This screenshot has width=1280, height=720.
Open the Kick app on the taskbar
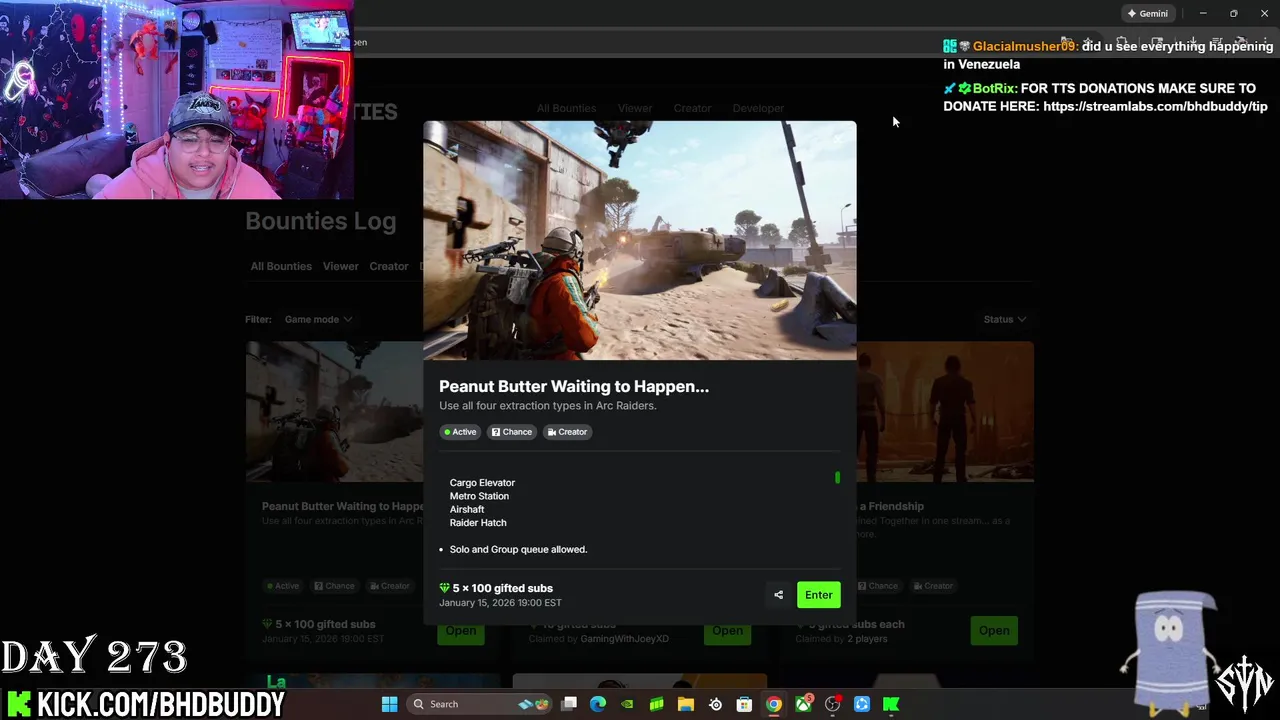point(891,704)
